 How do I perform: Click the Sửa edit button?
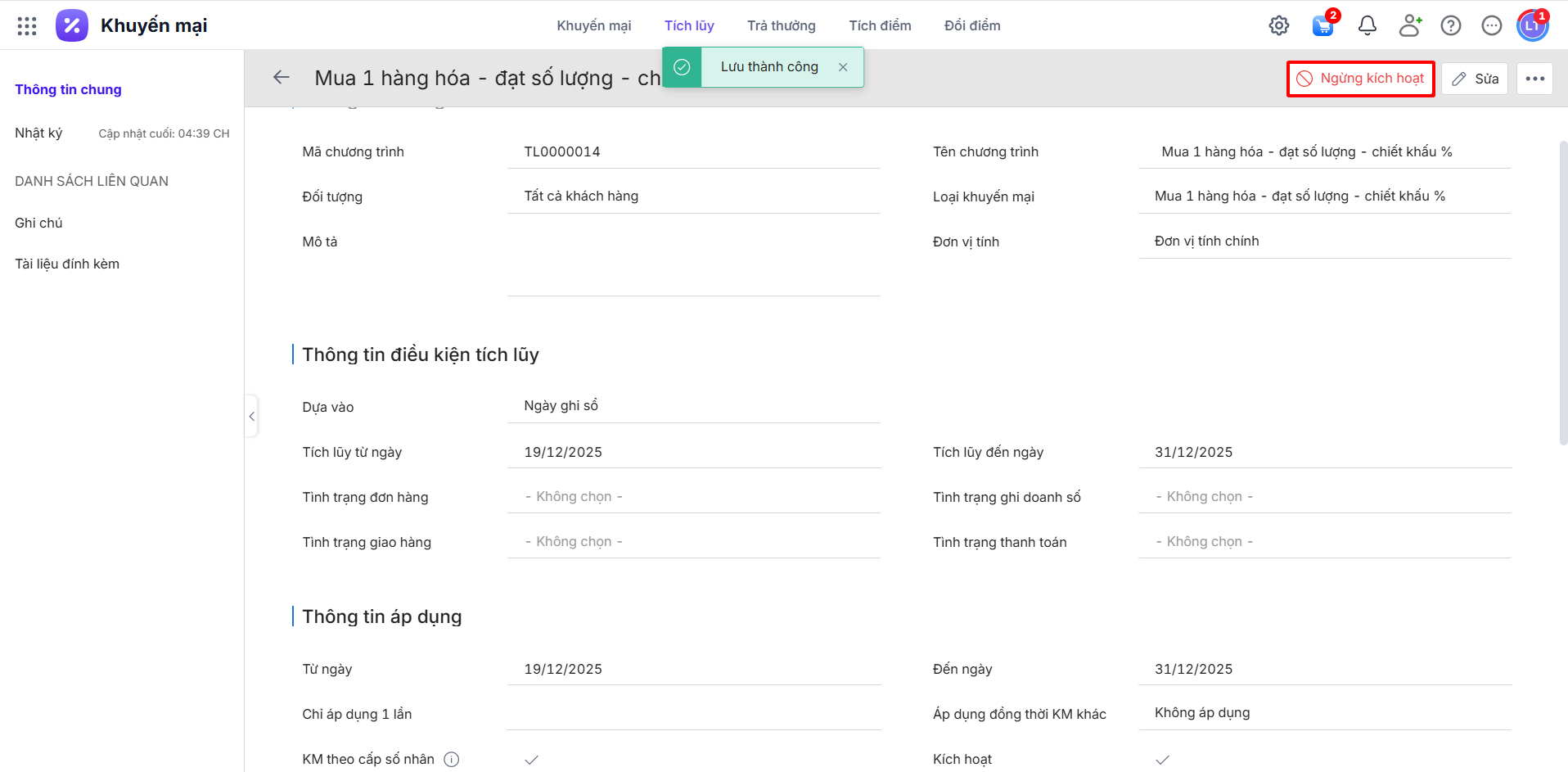tap(1475, 79)
